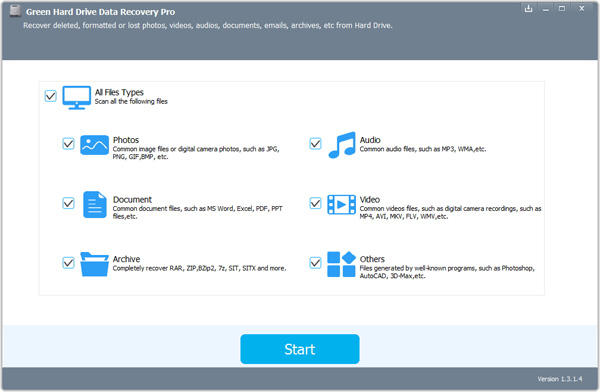Click 'Completely recover RAR, ZIP' description
Image resolution: width=600 pixels, height=392 pixels.
pyautogui.click(x=199, y=268)
